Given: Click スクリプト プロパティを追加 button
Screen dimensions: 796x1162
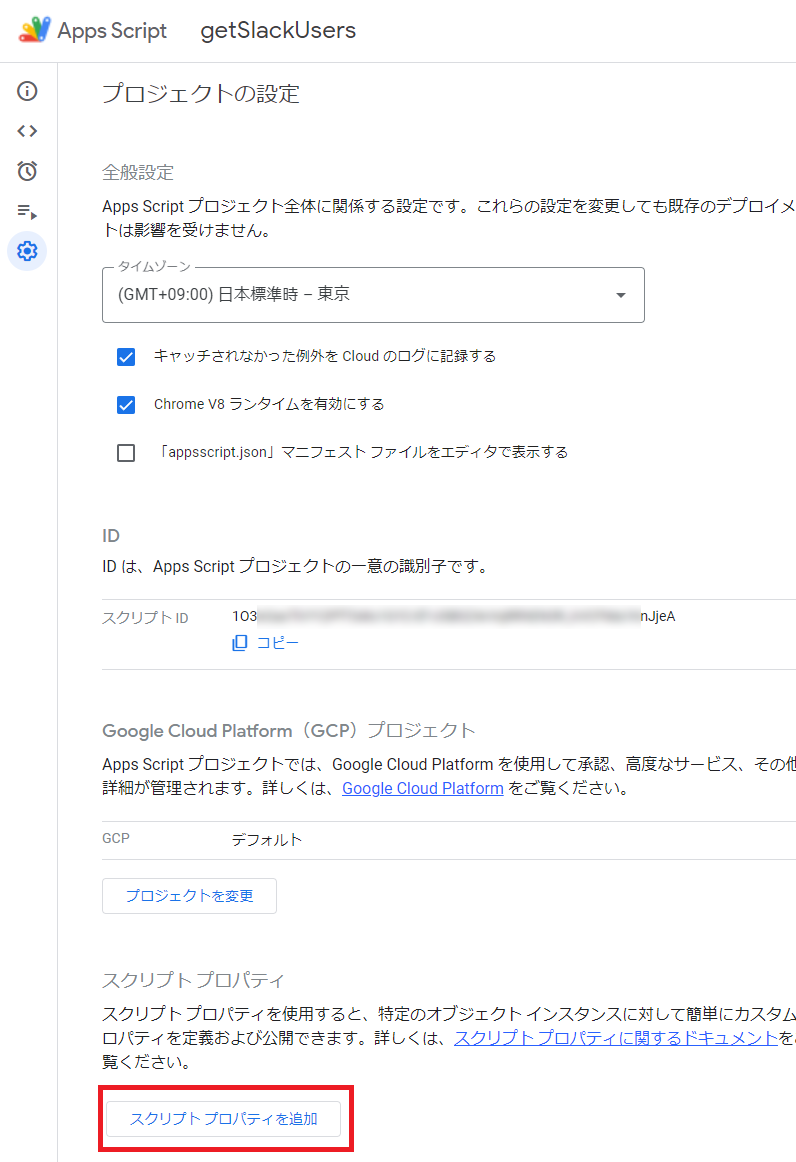Looking at the screenshot, I should pyautogui.click(x=223, y=1119).
